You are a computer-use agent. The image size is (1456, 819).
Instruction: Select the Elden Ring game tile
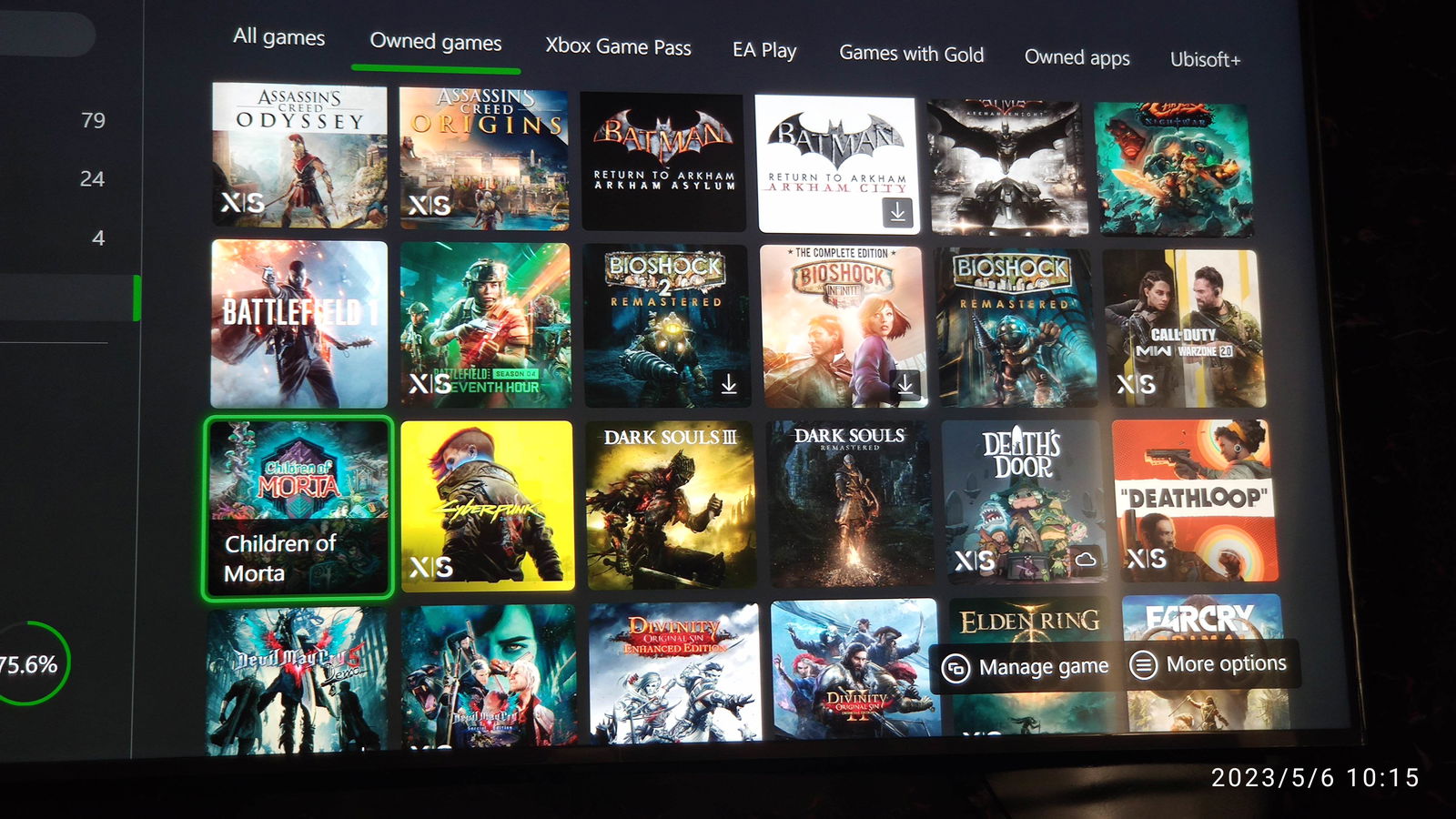click(x=1033, y=621)
